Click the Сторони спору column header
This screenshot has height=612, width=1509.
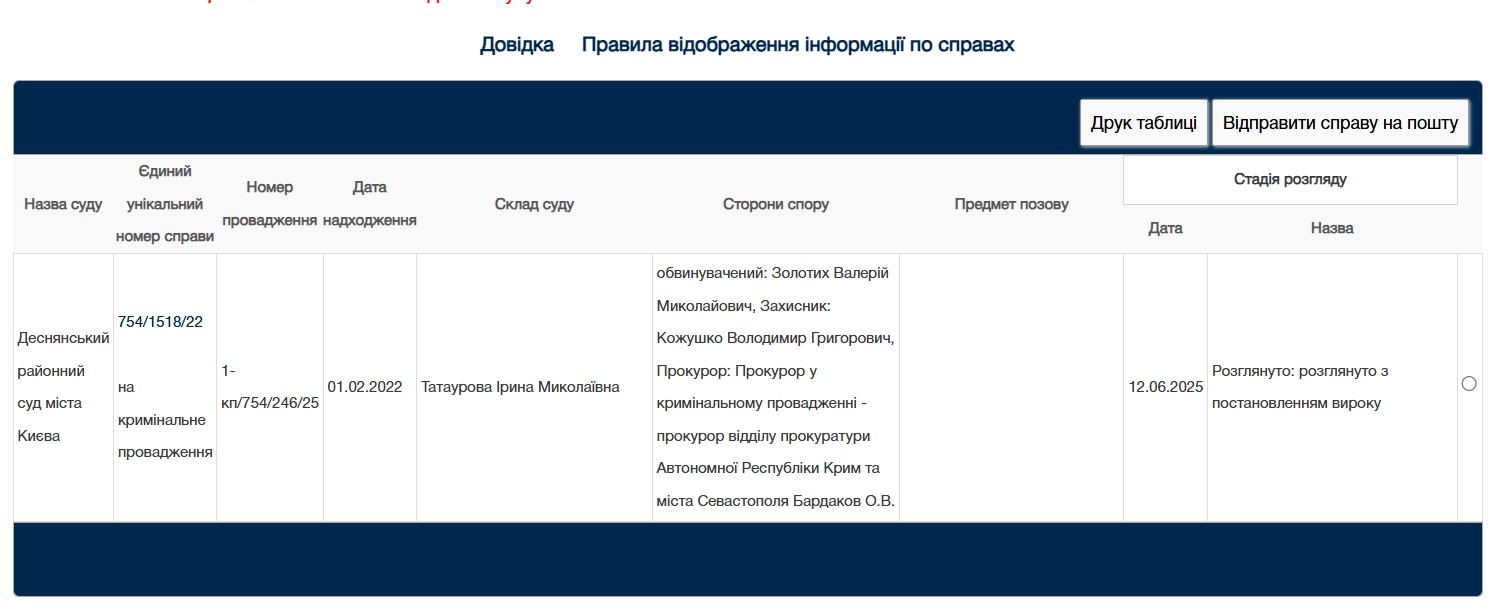click(776, 204)
